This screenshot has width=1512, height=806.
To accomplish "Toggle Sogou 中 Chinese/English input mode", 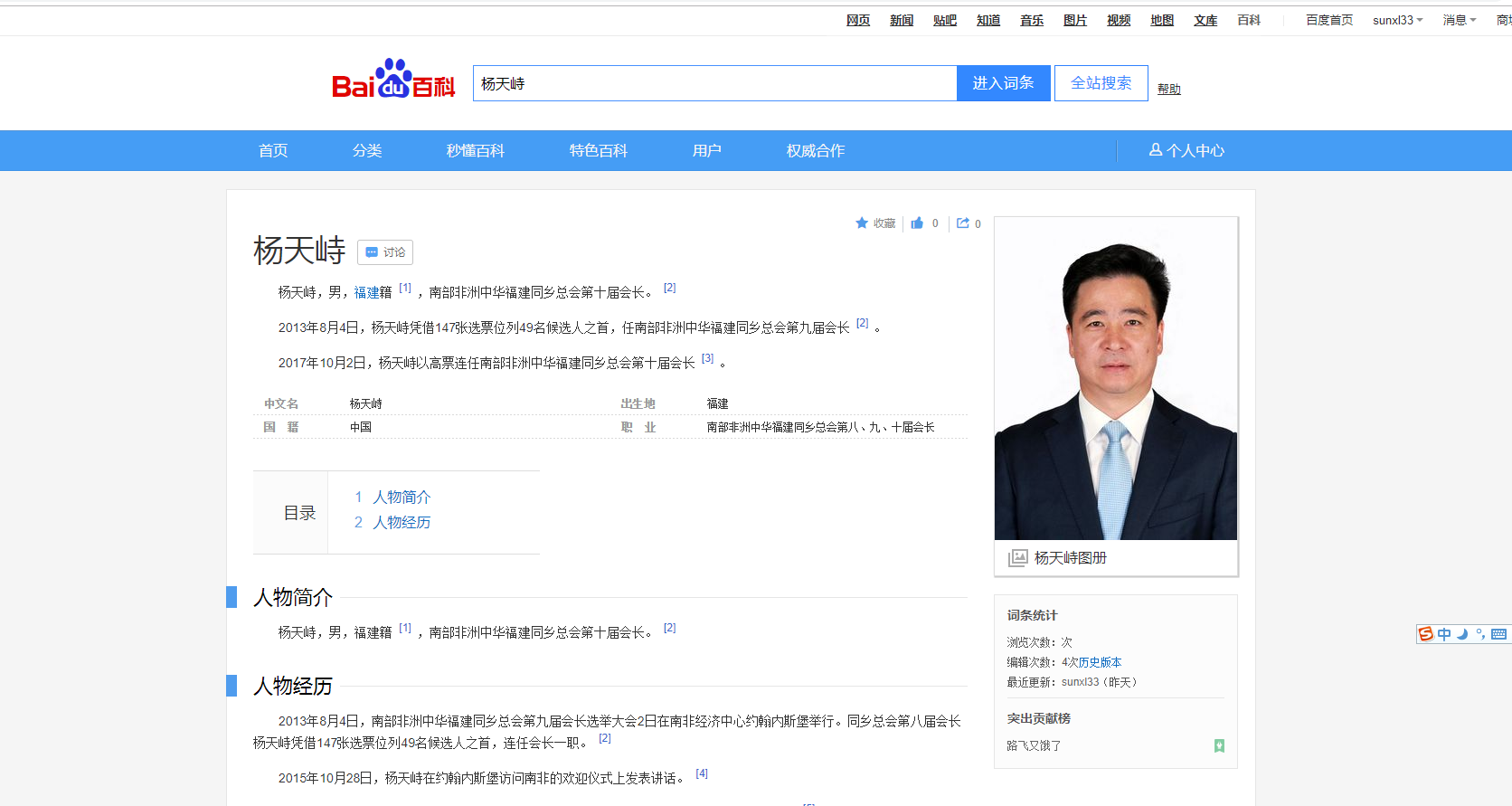I will (1444, 634).
